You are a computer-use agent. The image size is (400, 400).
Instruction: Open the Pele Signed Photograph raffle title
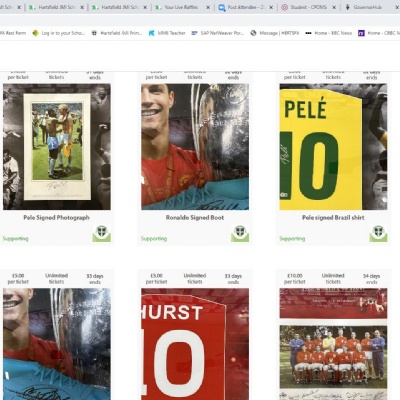tap(56, 218)
